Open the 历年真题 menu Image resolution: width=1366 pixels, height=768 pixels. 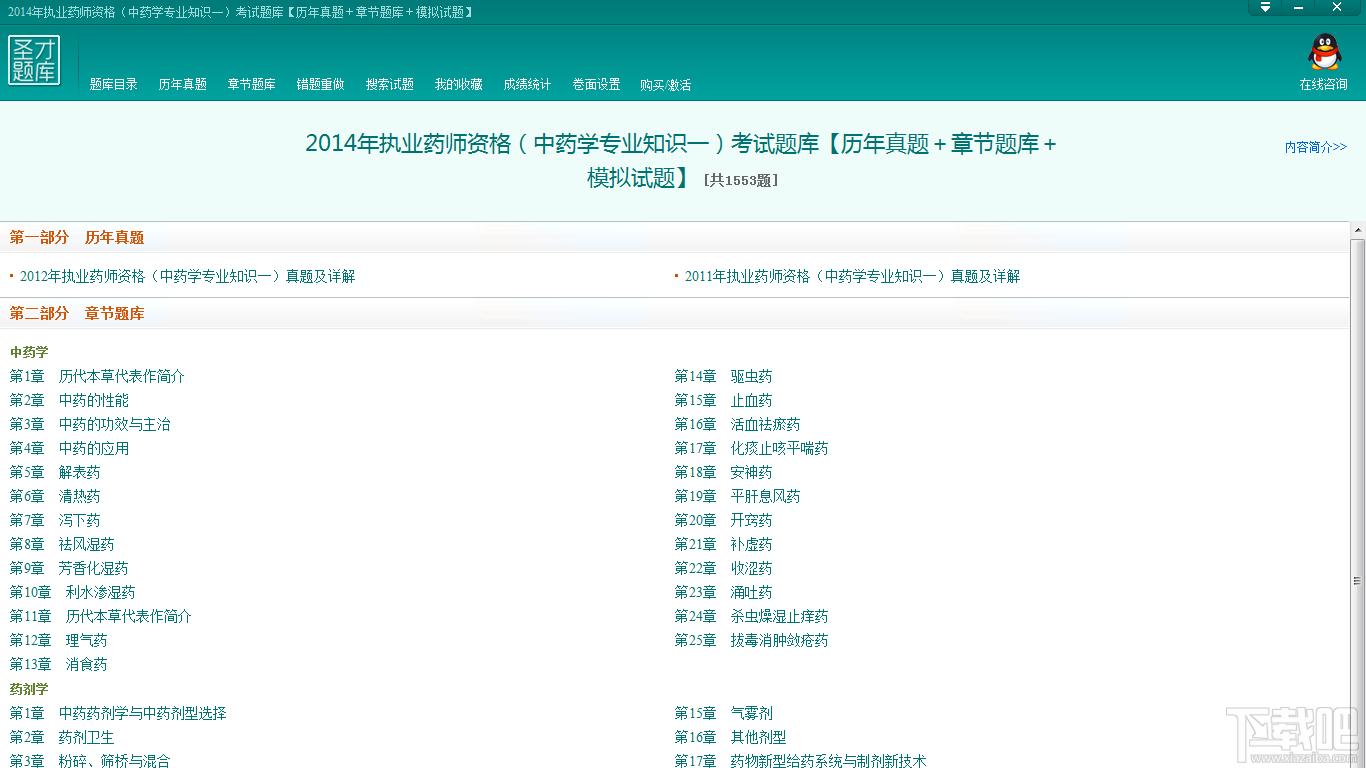[183, 85]
